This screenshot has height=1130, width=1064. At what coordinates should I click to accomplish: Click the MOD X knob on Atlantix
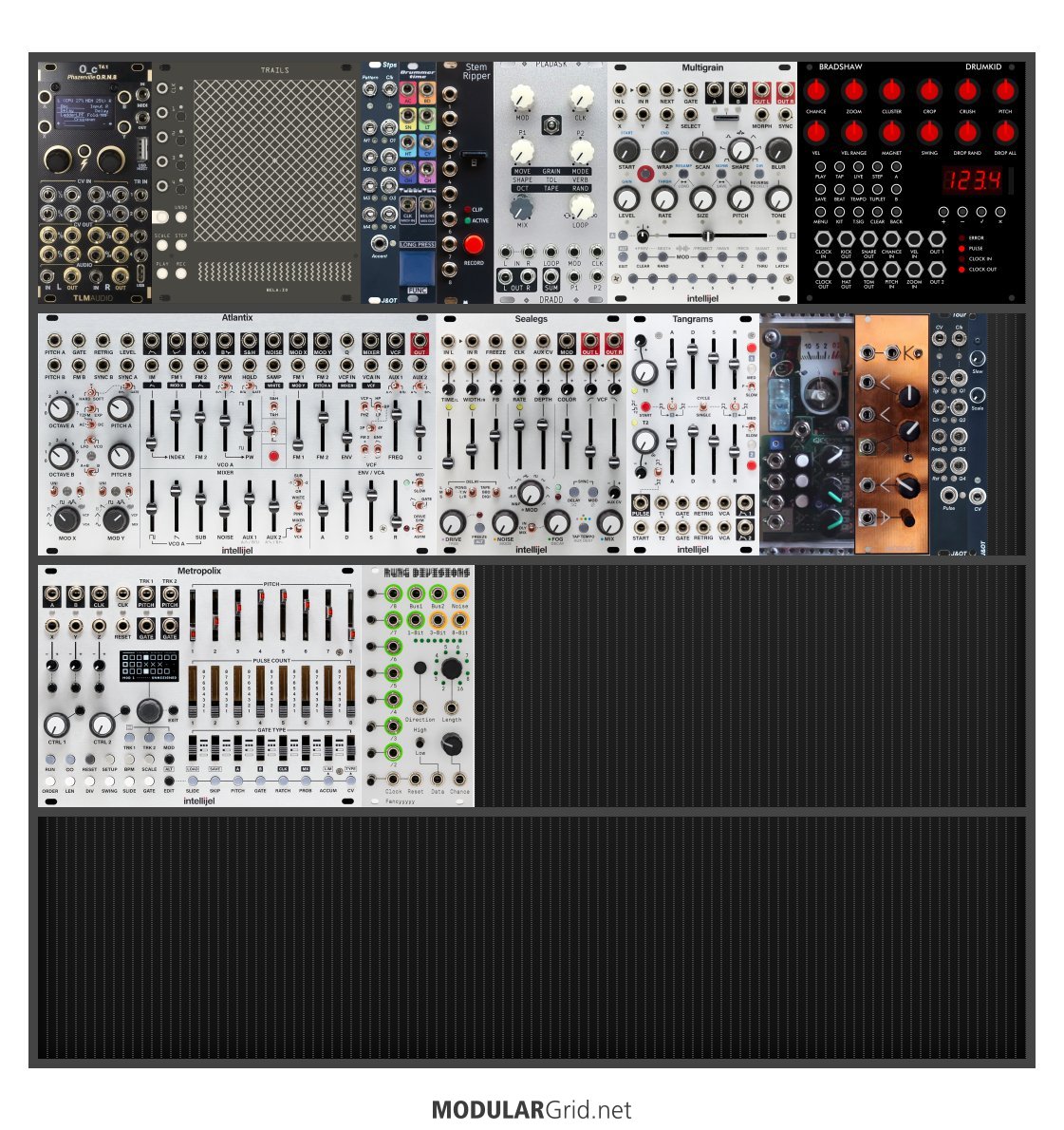(x=66, y=518)
